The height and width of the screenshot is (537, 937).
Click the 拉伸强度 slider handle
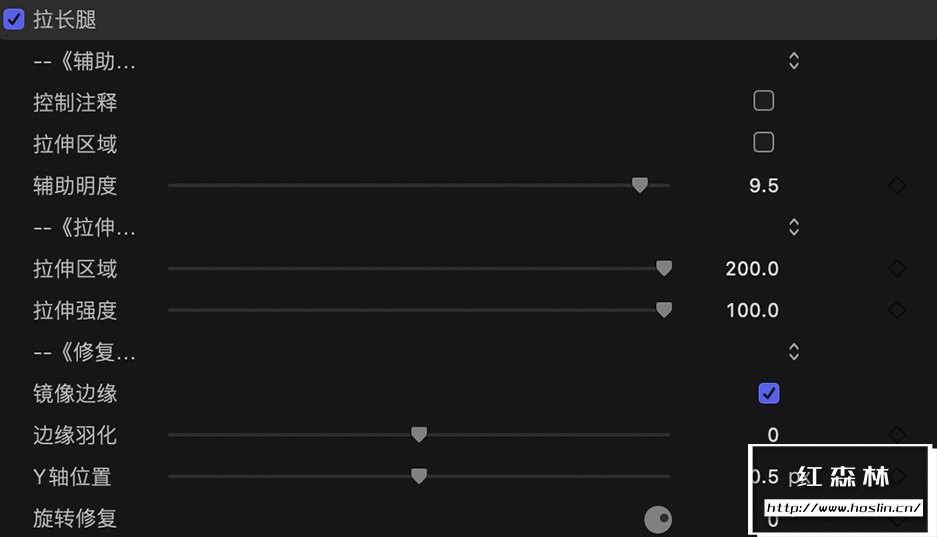[x=664, y=309]
